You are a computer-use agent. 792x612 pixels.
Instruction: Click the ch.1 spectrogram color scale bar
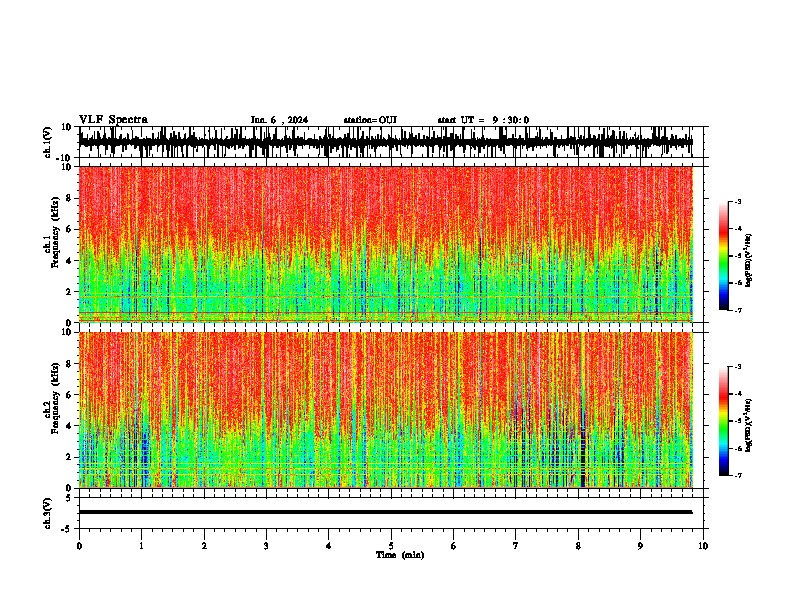tap(724, 256)
